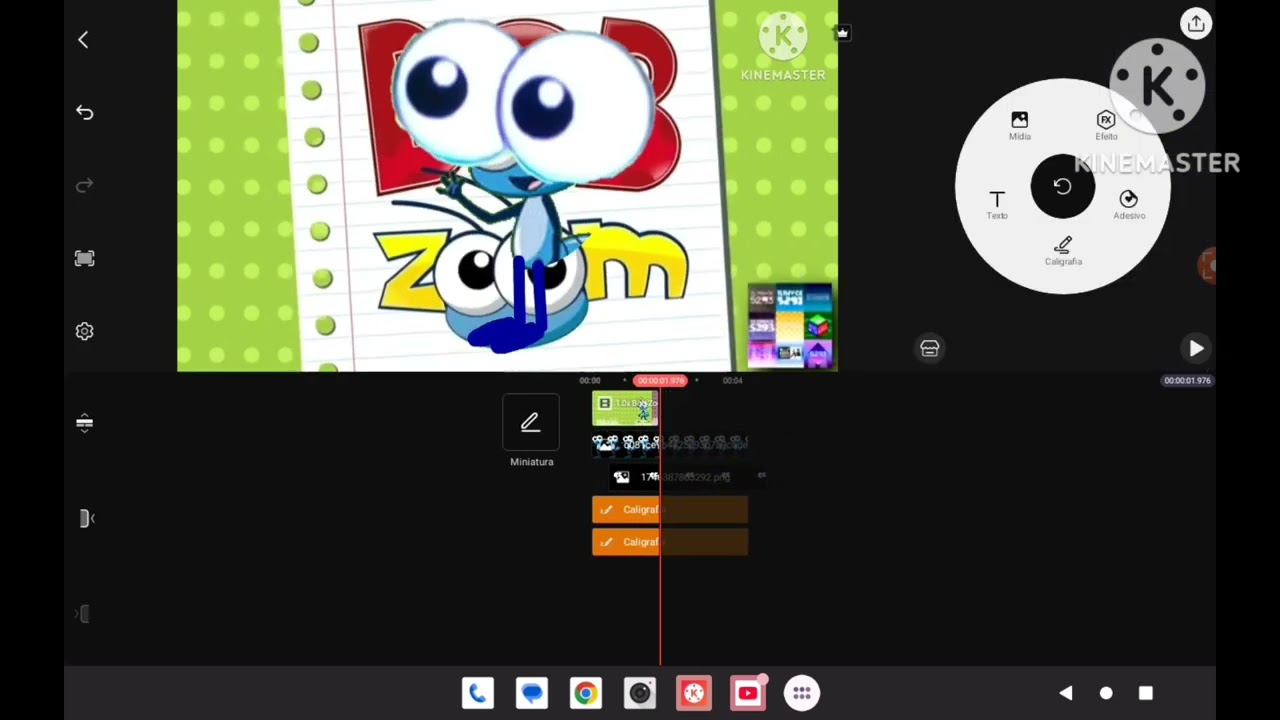Open the Messages app in the taskbar
Viewport: 1280px width, 720px height.
pyautogui.click(x=532, y=693)
